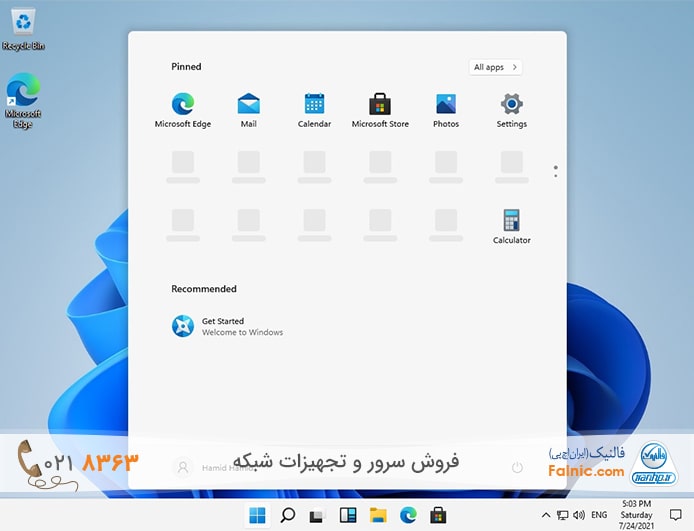Screen dimensions: 694x531
Task: Click the Start button on the taskbar
Action: coord(257,516)
